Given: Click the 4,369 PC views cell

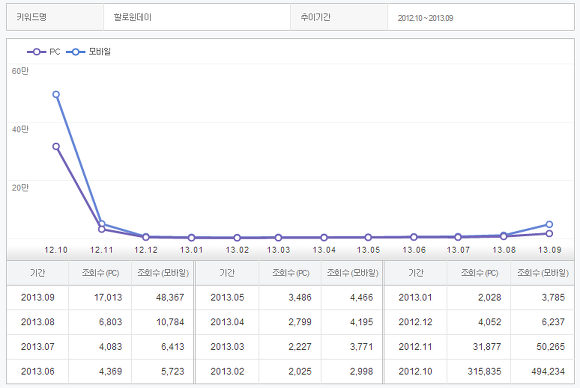Looking at the screenshot, I should tap(100, 371).
